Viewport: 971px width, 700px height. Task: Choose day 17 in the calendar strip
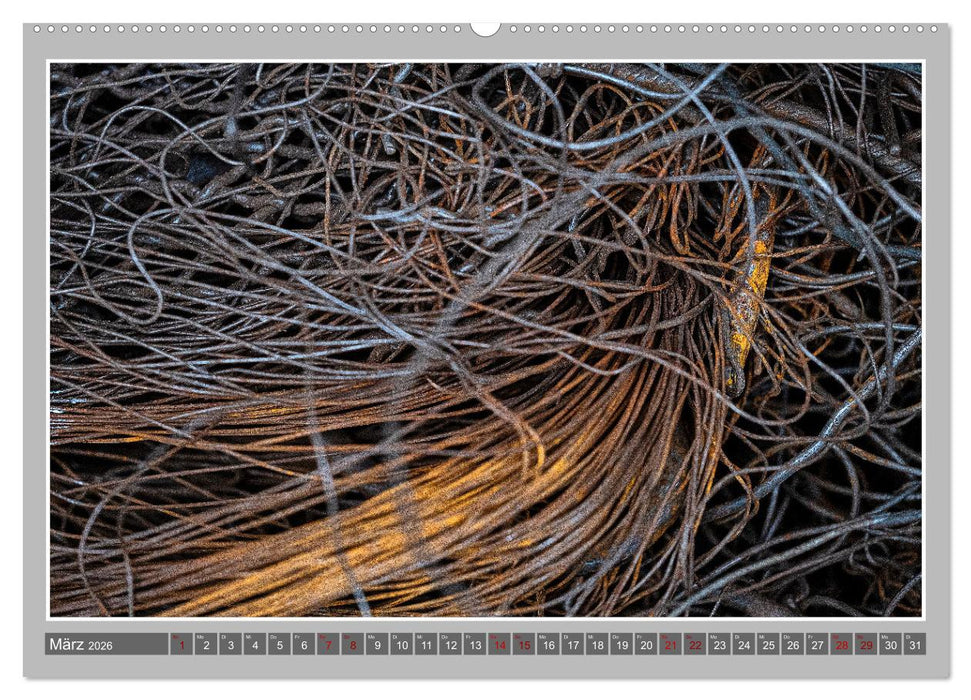[x=572, y=645]
